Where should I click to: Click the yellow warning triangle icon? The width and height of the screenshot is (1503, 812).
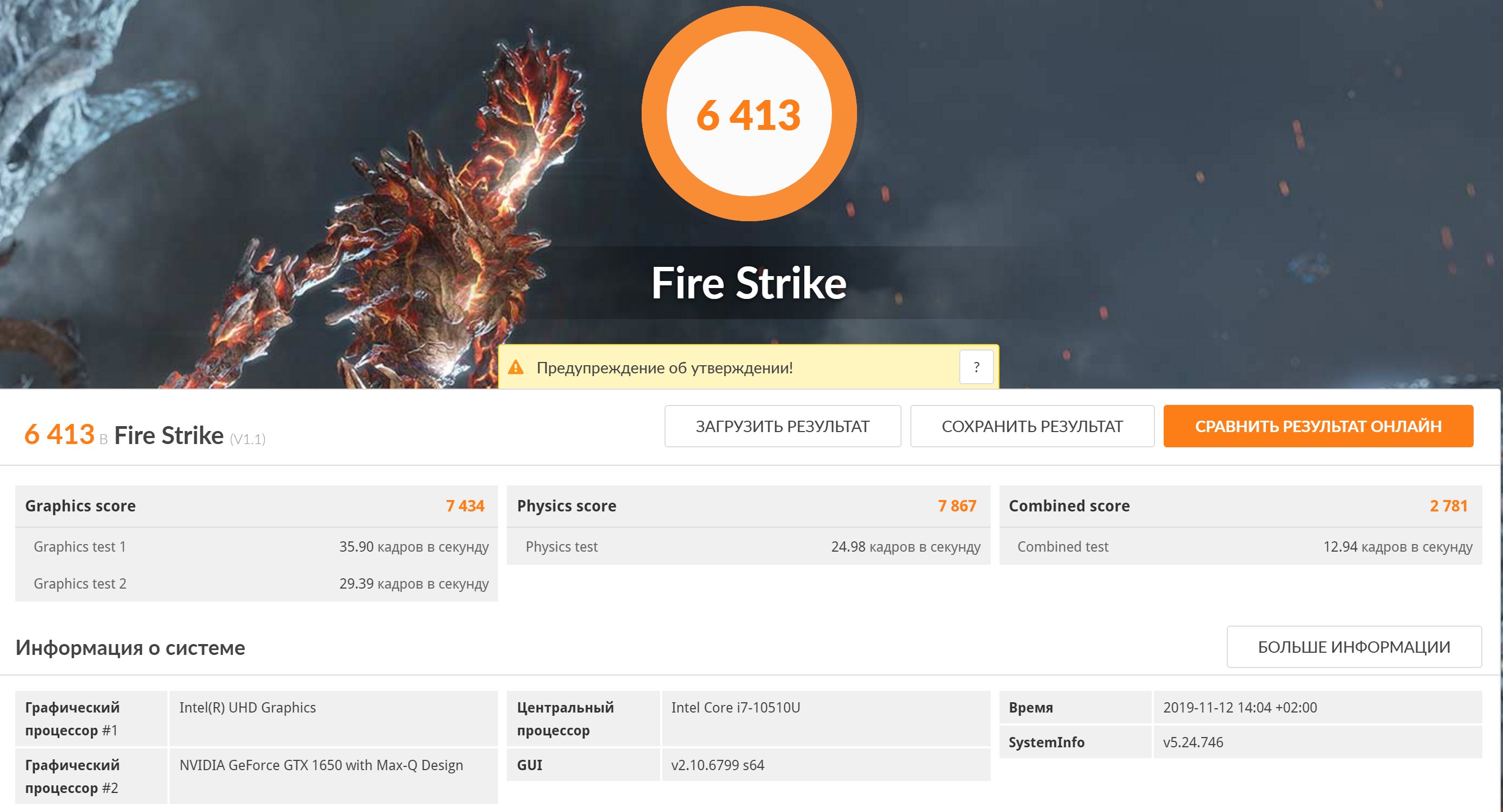[516, 367]
